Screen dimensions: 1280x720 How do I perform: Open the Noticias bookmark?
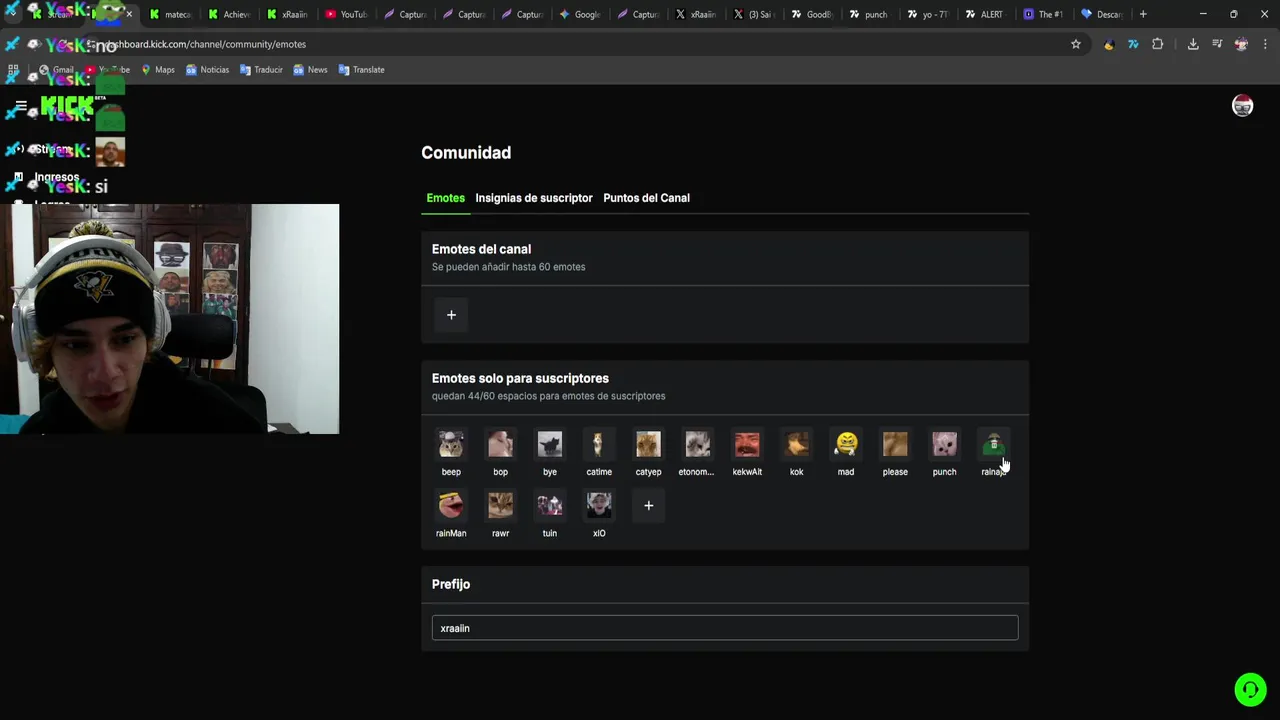tap(207, 70)
